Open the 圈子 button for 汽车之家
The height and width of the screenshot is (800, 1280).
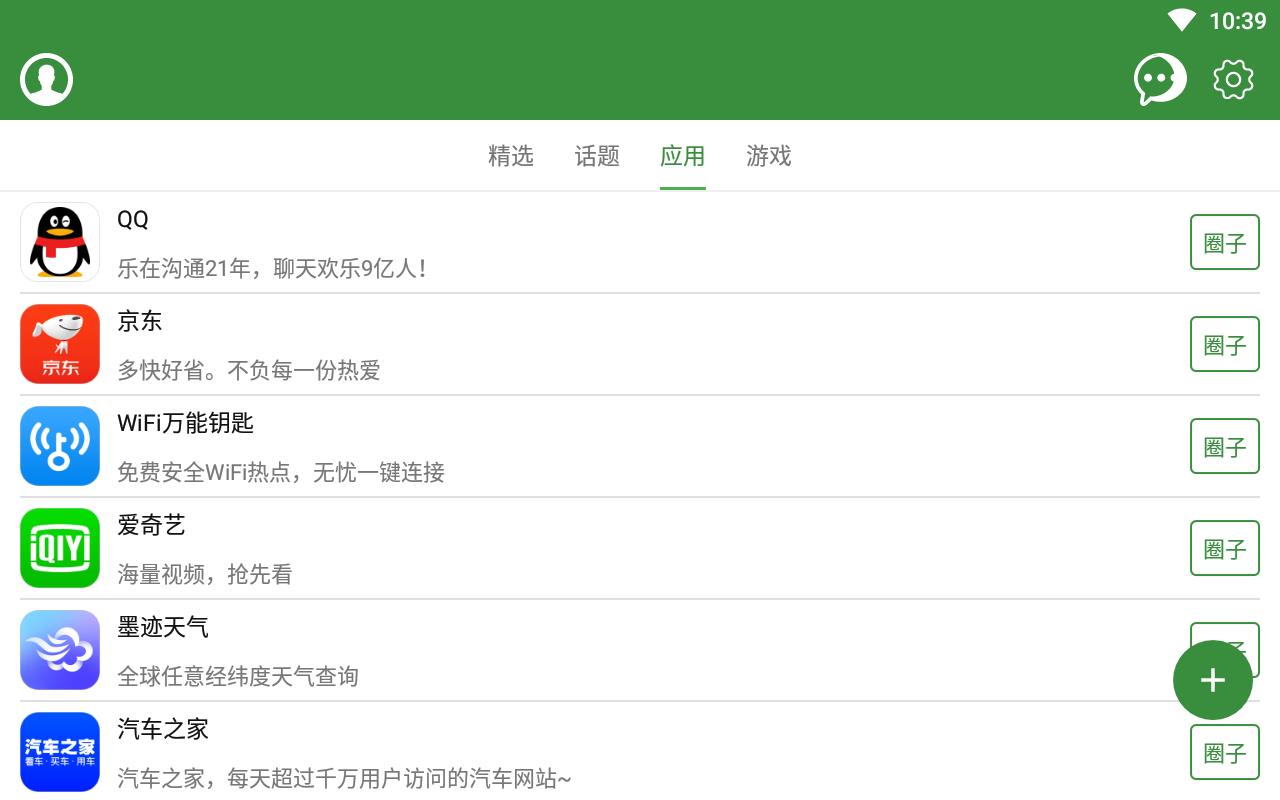coord(1225,752)
